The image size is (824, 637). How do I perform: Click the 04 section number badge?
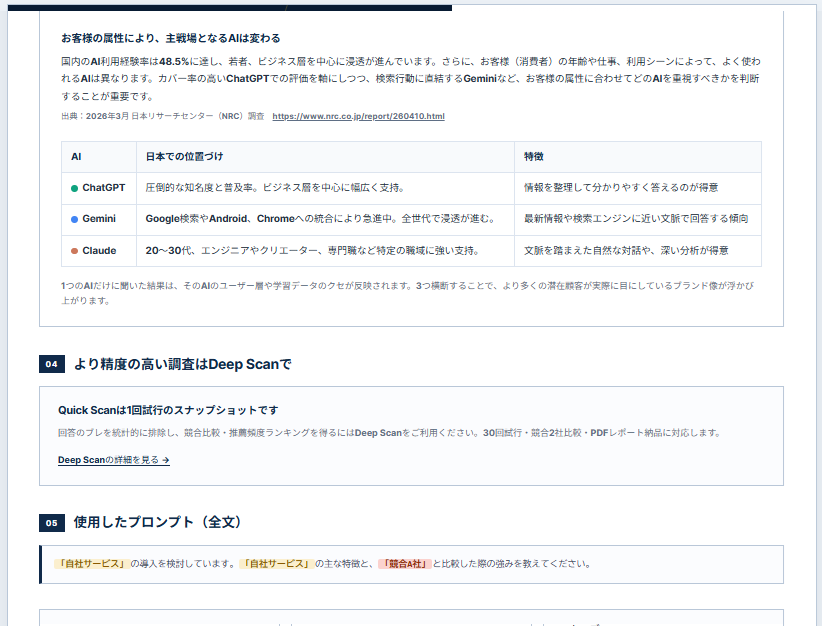(x=52, y=364)
